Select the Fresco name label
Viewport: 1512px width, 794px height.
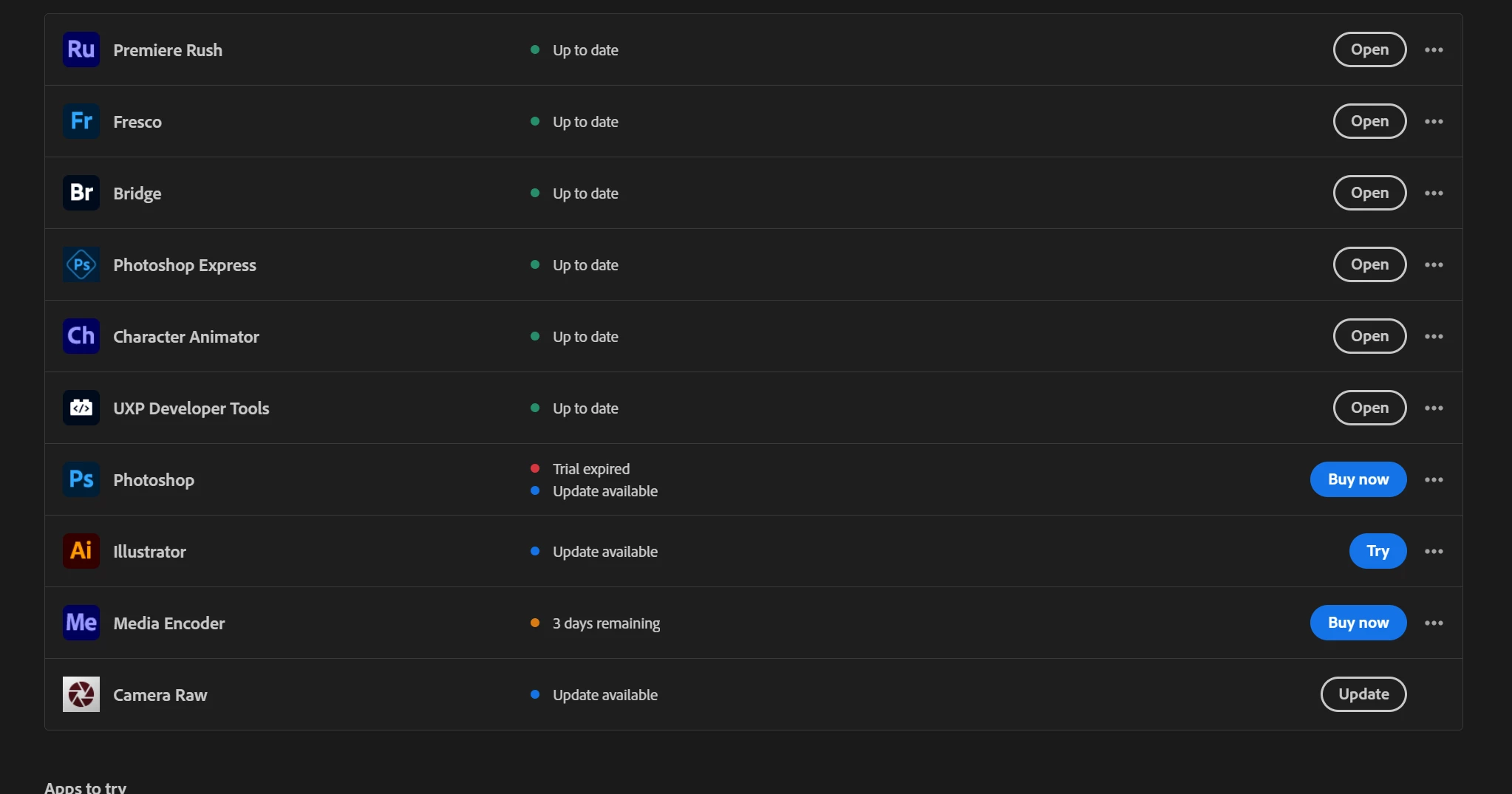point(137,122)
